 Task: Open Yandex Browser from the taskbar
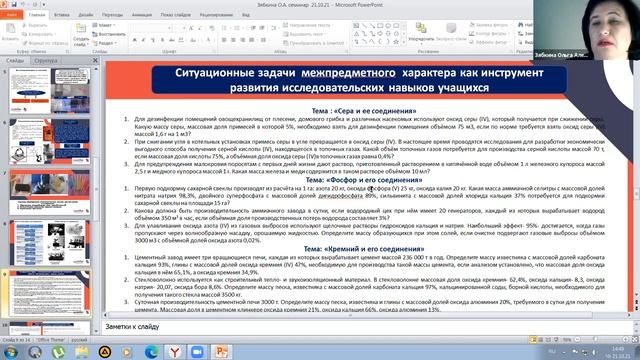175,352
